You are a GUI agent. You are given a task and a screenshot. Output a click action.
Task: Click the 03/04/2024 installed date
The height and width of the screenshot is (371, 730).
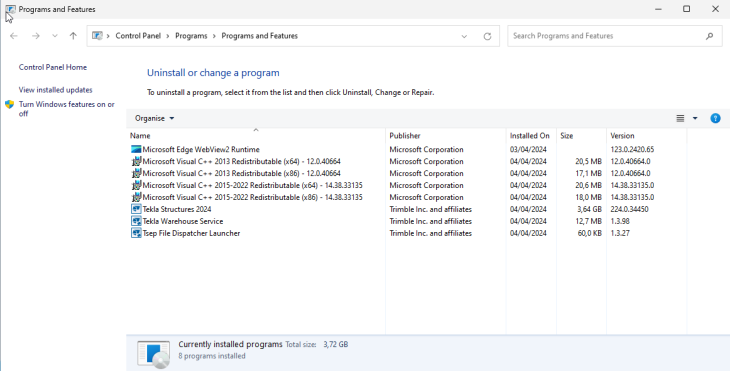(x=528, y=149)
